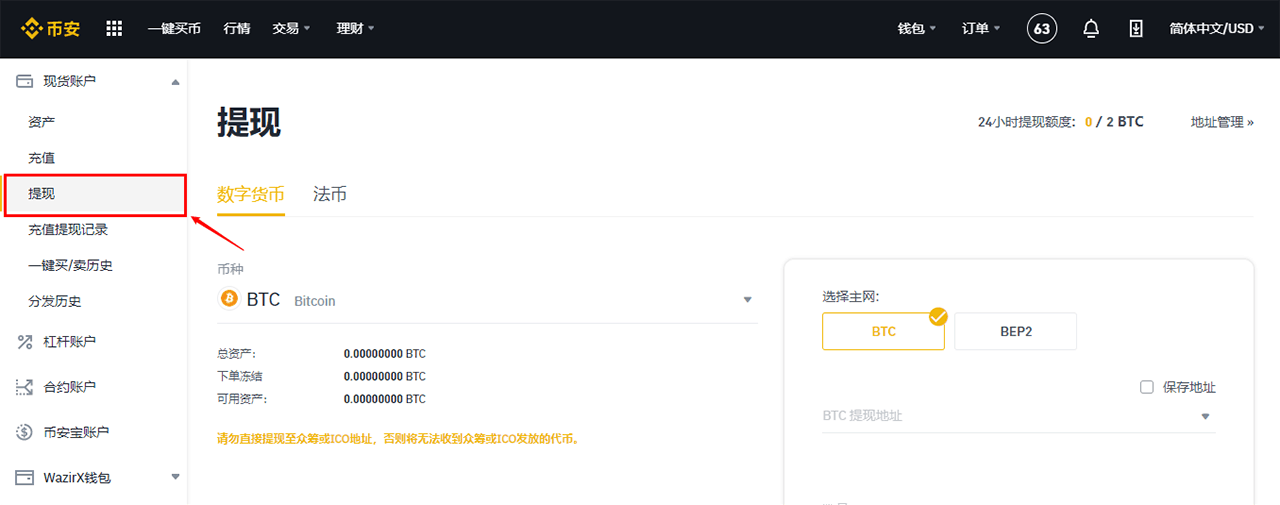Open 币安宝账户 in the sidebar

pos(76,432)
